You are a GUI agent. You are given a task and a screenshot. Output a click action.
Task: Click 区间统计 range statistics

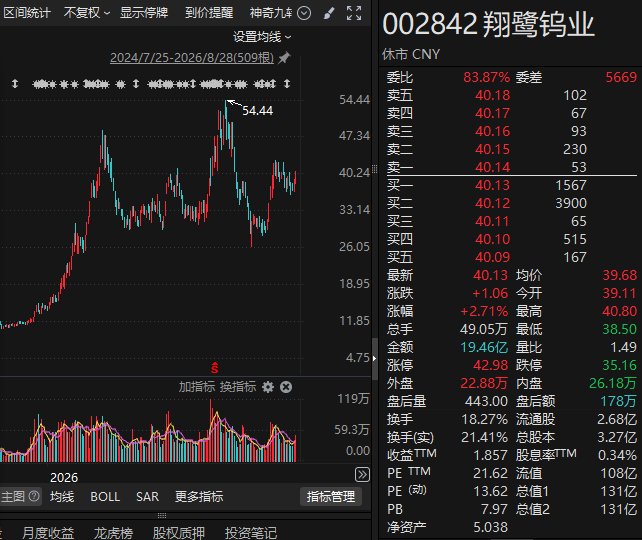click(27, 13)
